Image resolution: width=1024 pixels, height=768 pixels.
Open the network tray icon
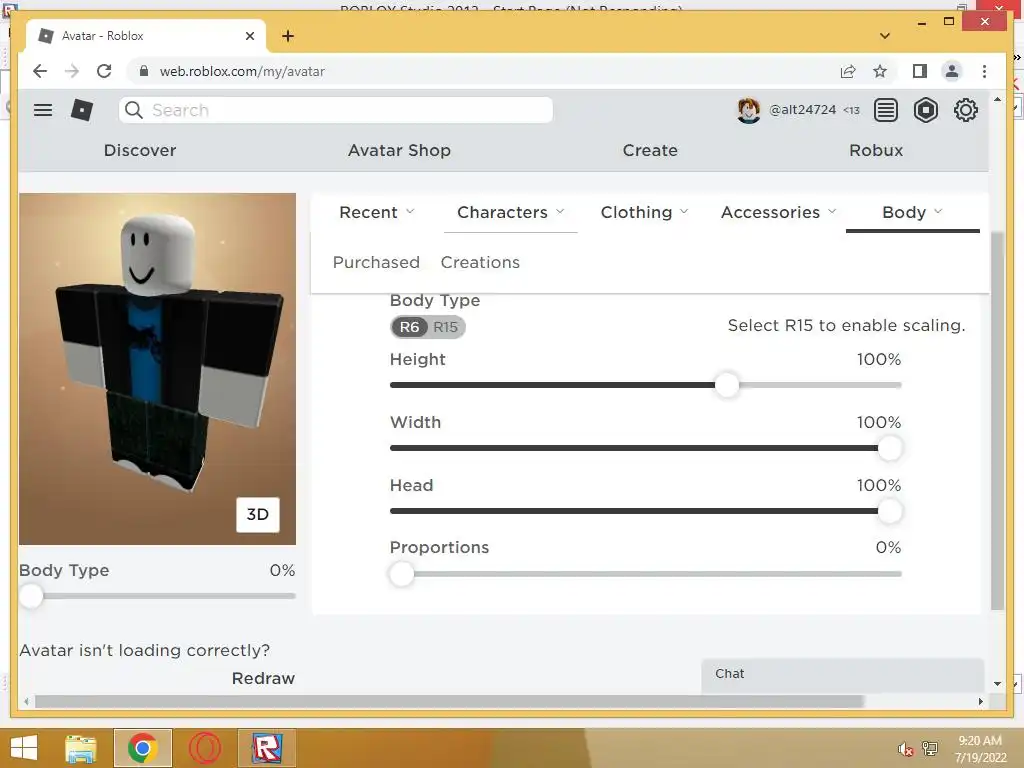(930, 748)
